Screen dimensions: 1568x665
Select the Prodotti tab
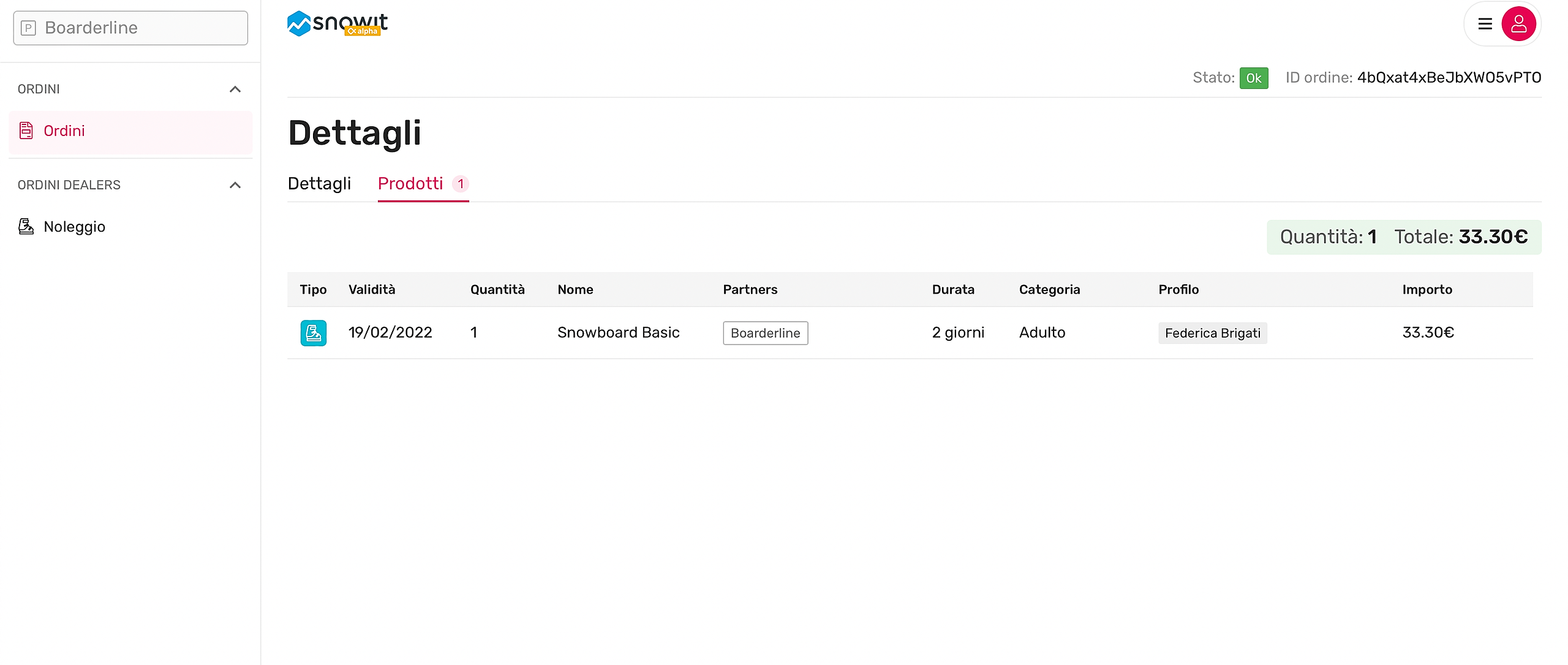click(410, 184)
